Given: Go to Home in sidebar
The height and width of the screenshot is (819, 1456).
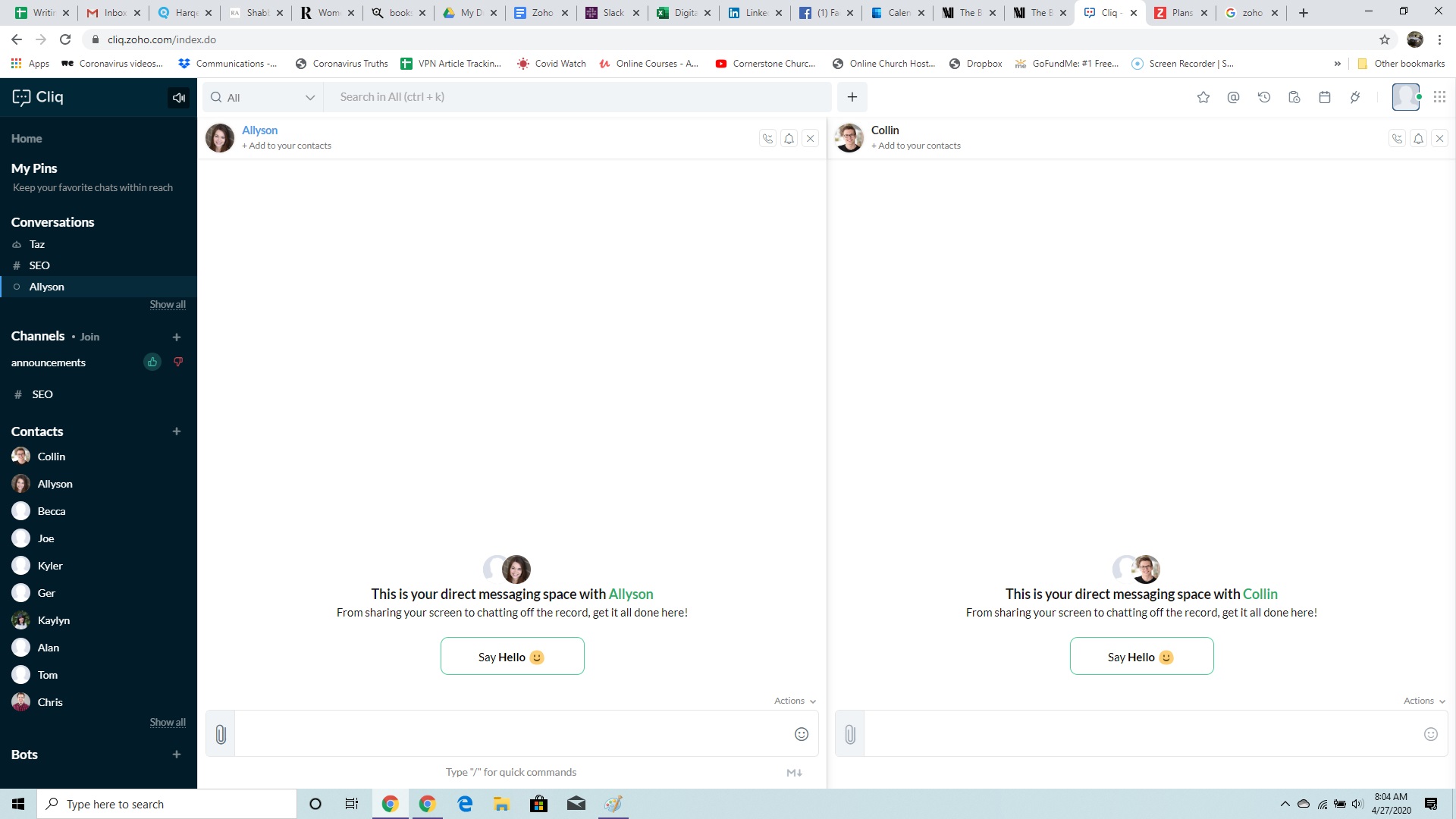Looking at the screenshot, I should coord(27,139).
